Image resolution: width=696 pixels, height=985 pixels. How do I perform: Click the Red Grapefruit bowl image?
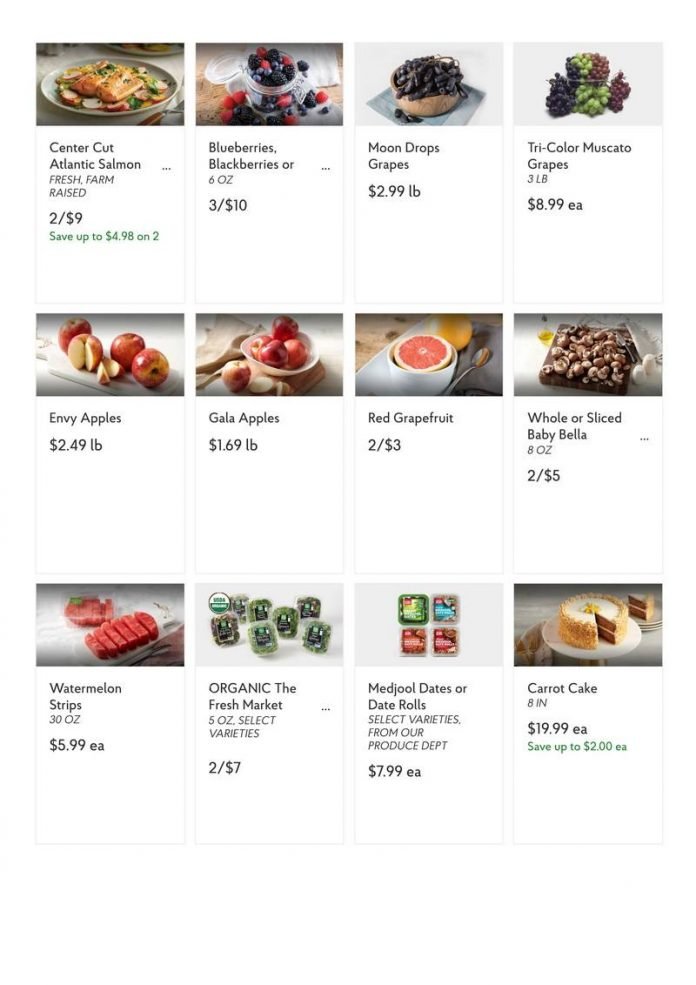(x=427, y=354)
